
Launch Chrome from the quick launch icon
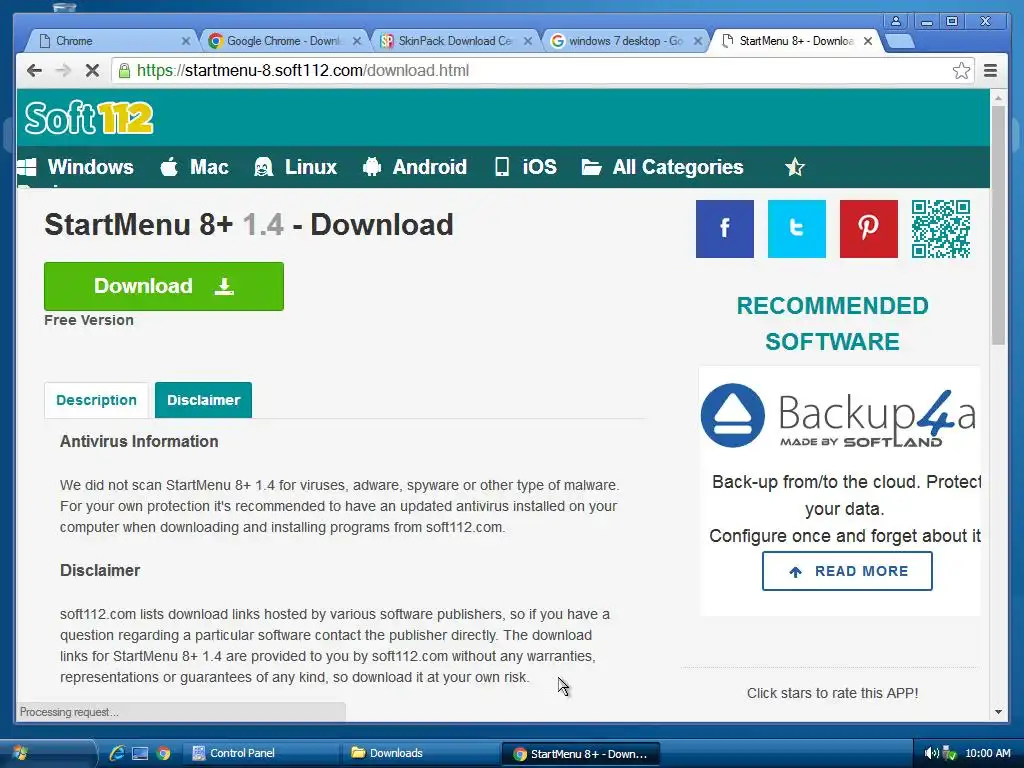pyautogui.click(x=163, y=753)
